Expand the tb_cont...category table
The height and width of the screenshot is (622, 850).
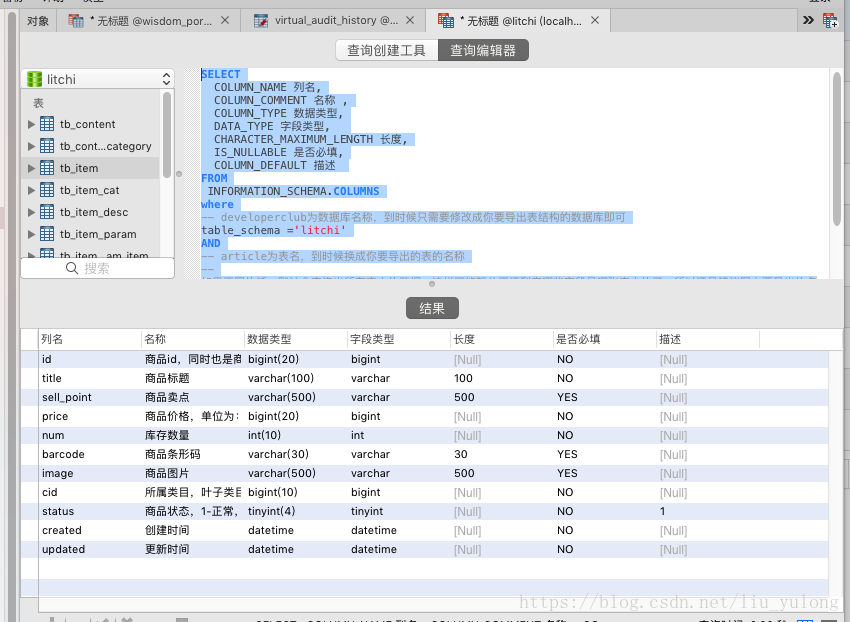tap(31, 146)
